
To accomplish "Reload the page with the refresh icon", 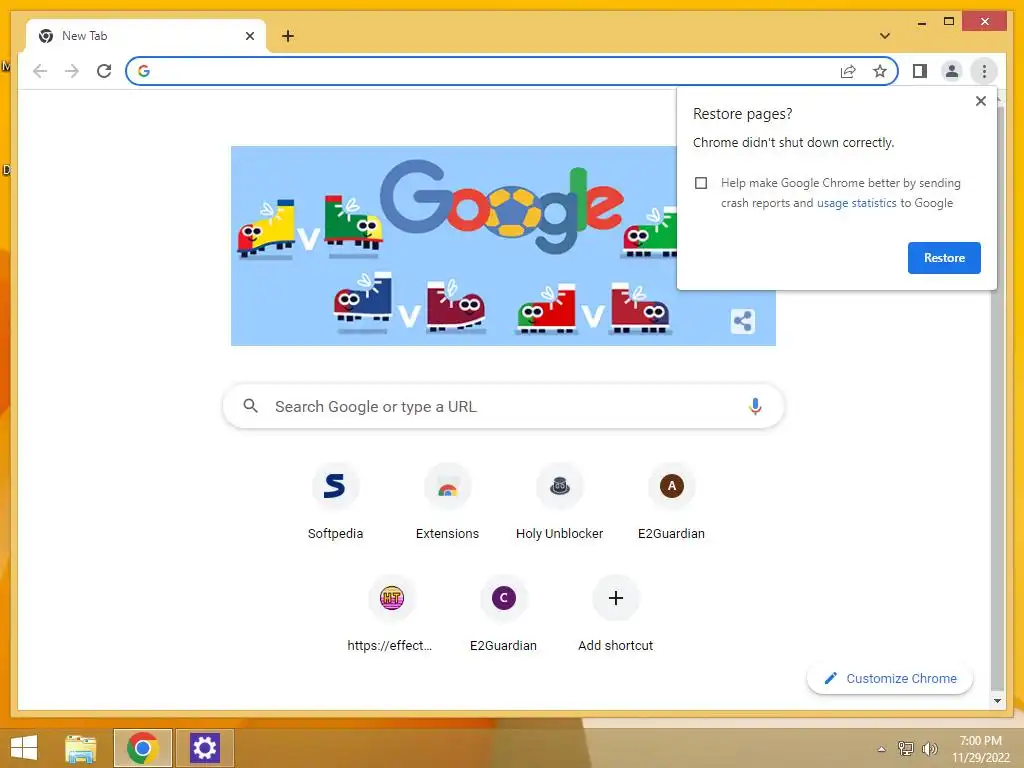I will pos(104,71).
